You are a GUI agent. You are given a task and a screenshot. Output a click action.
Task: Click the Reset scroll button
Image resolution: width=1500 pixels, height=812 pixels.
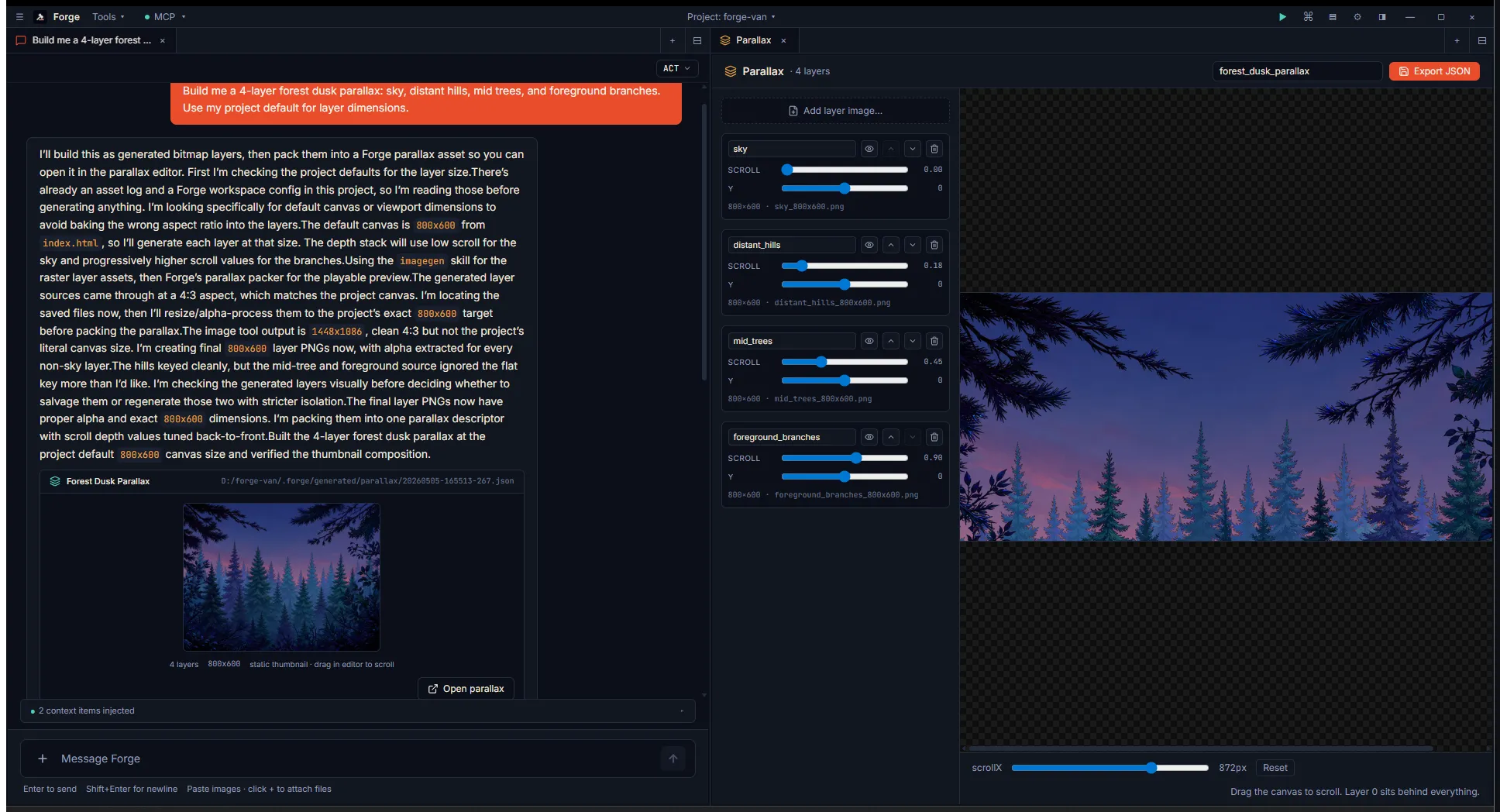tap(1275, 768)
